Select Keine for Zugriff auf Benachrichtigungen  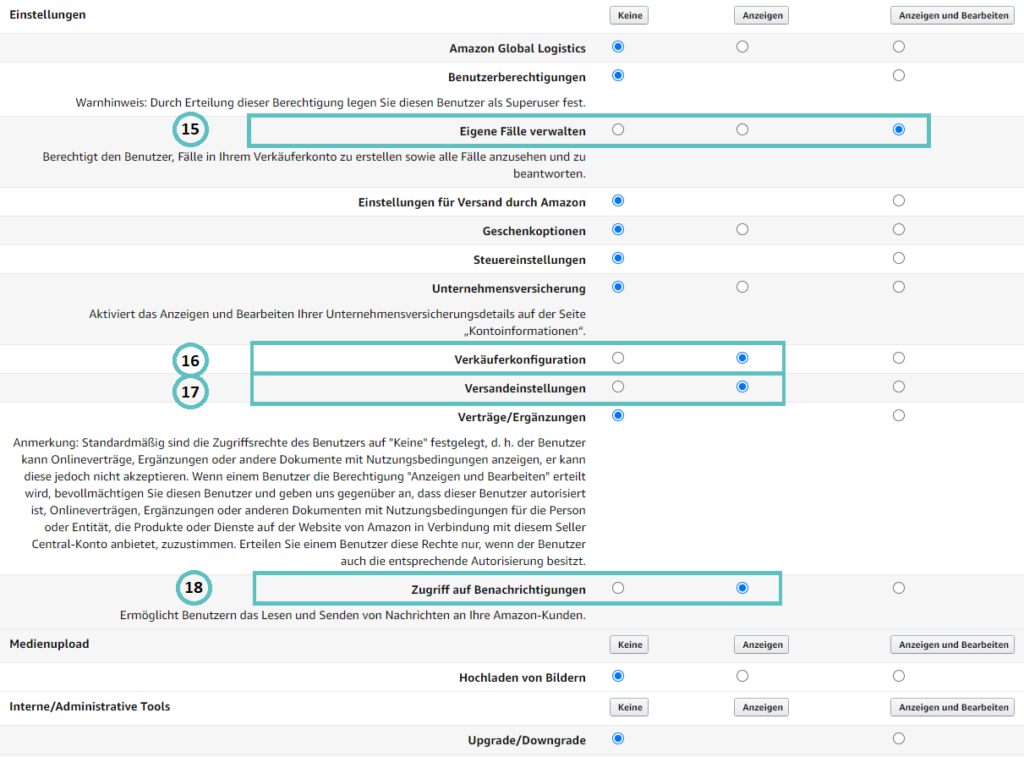618,588
